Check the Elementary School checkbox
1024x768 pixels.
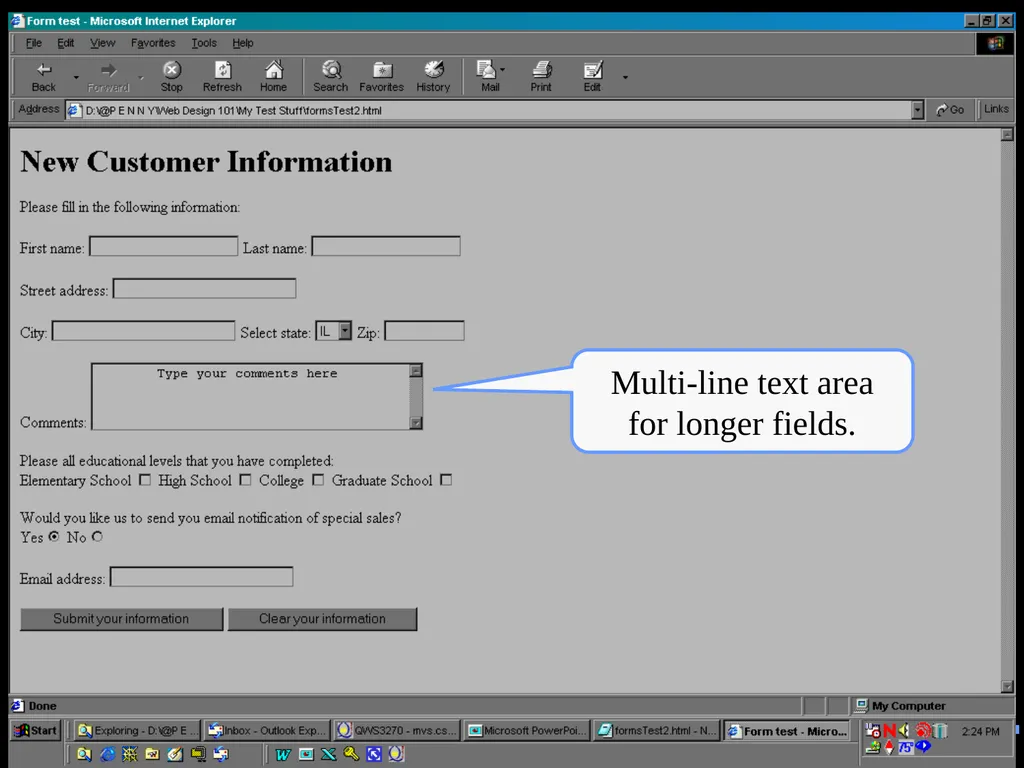(x=145, y=480)
